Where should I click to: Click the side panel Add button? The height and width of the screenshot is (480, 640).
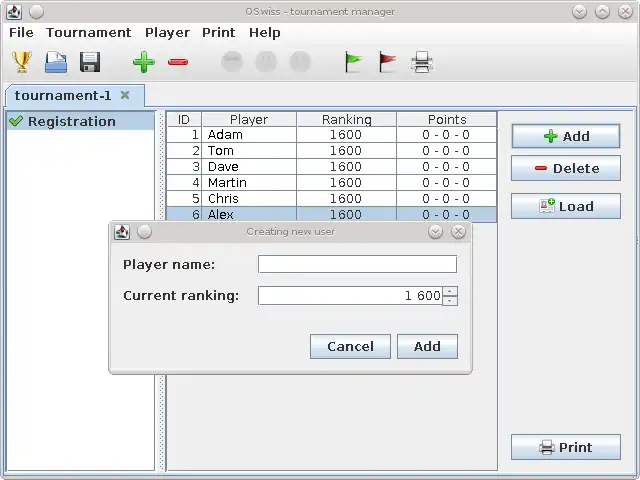click(566, 136)
